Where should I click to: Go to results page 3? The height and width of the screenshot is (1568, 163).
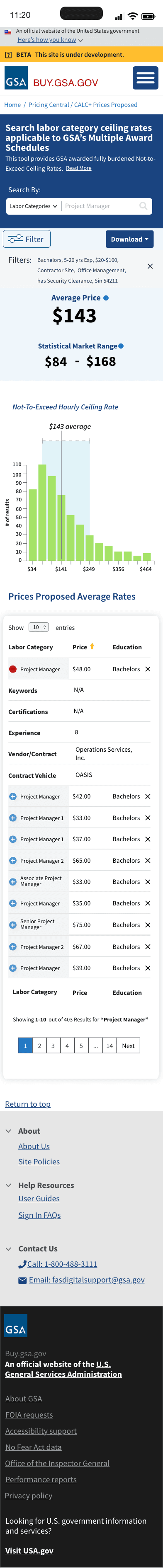tap(53, 1045)
